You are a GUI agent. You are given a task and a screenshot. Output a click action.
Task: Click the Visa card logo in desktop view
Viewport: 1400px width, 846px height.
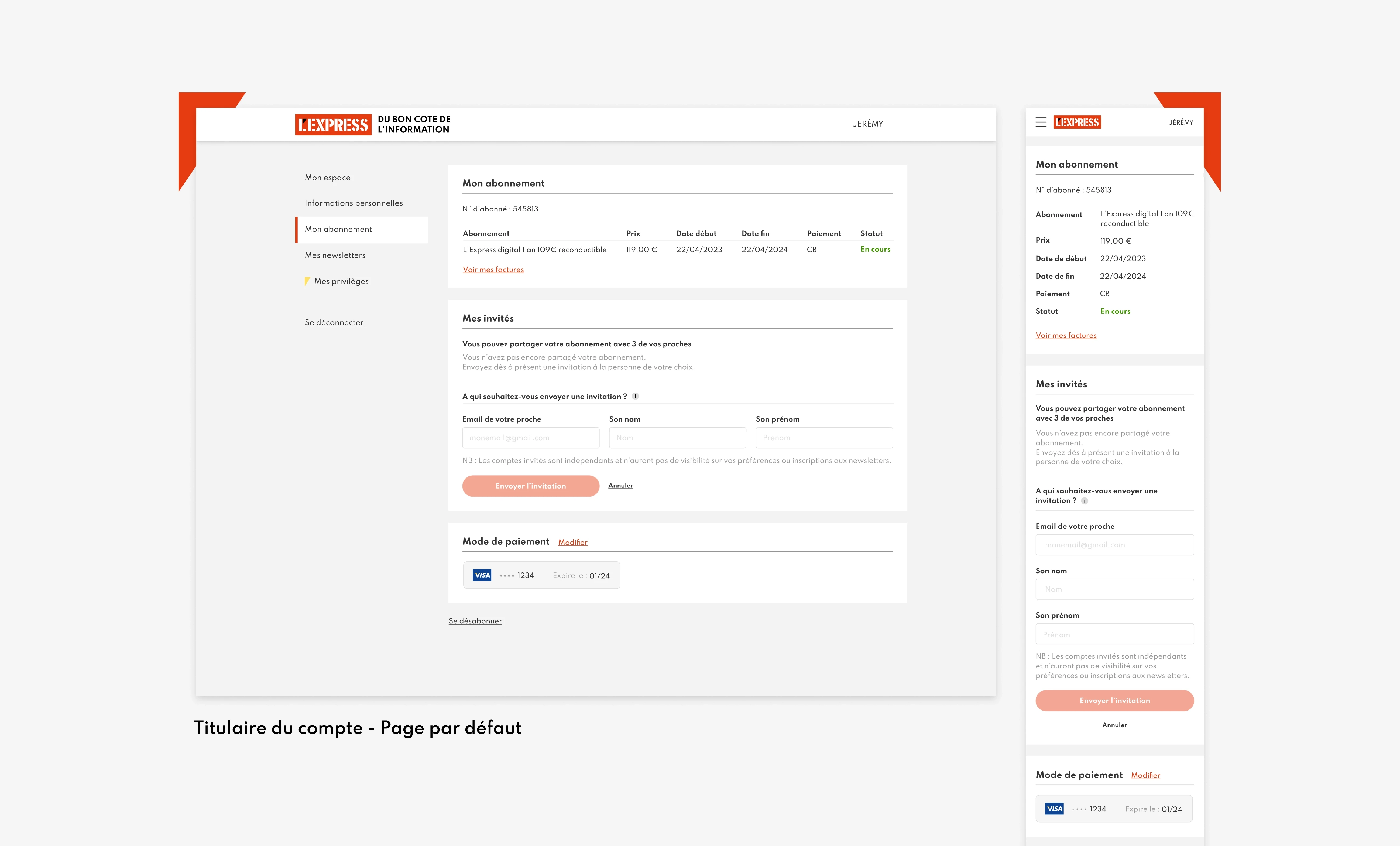tap(482, 575)
